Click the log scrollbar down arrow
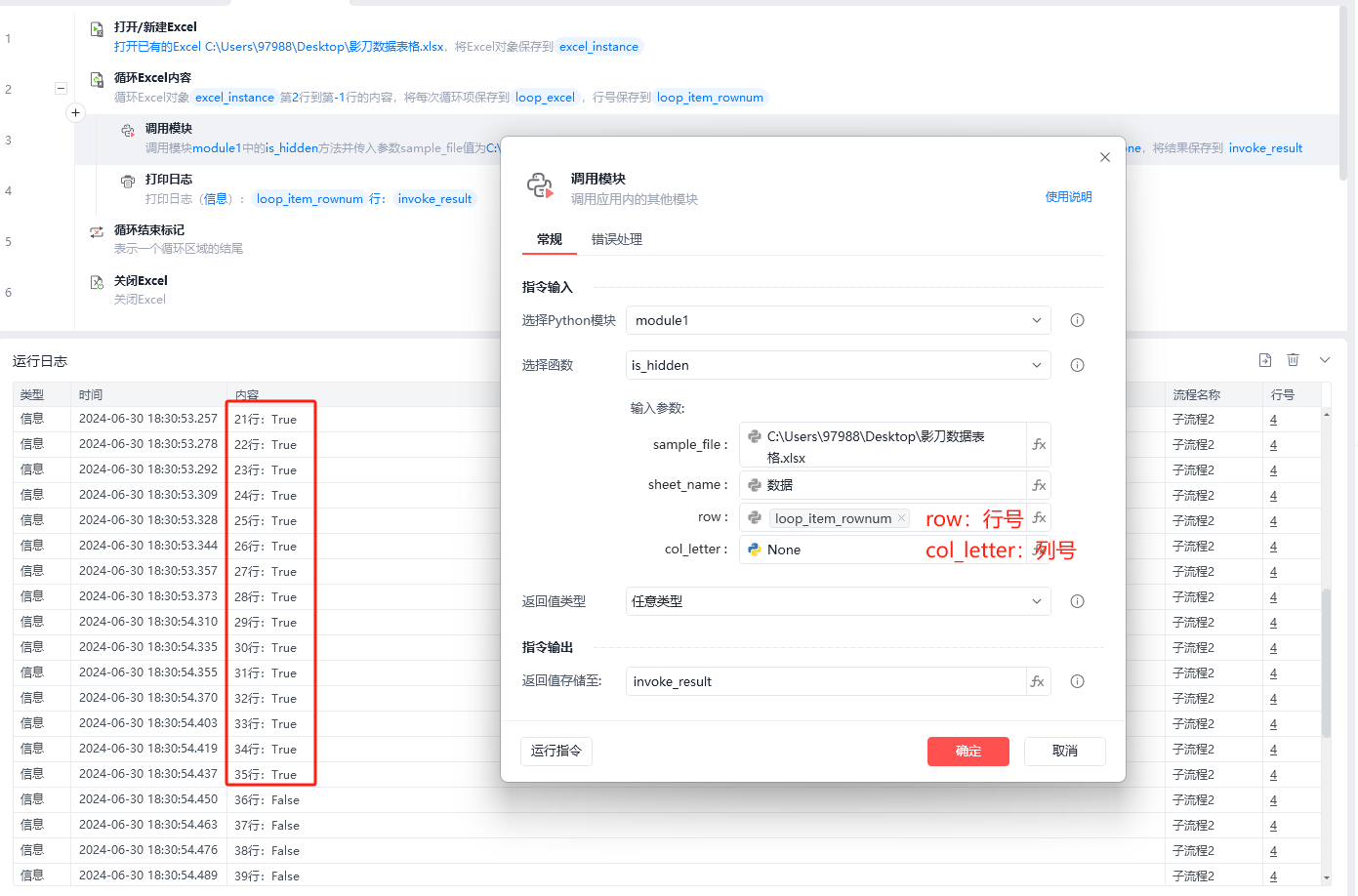 point(1326,877)
